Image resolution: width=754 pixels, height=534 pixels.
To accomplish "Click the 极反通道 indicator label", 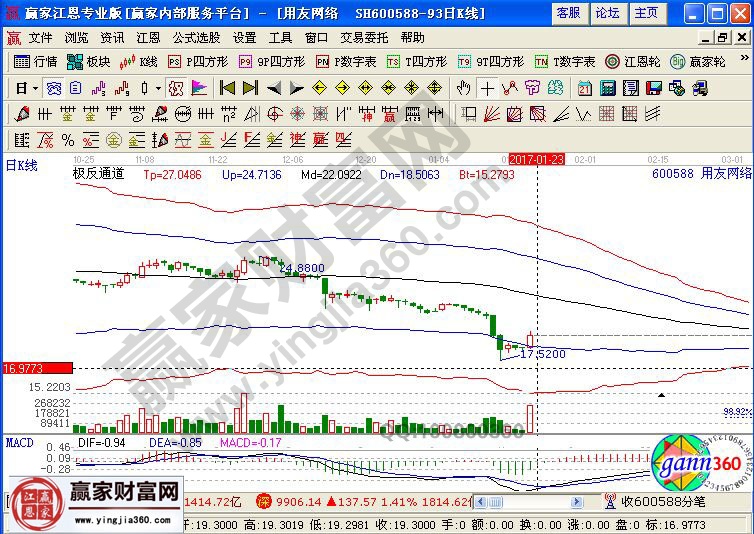I will click(x=98, y=173).
